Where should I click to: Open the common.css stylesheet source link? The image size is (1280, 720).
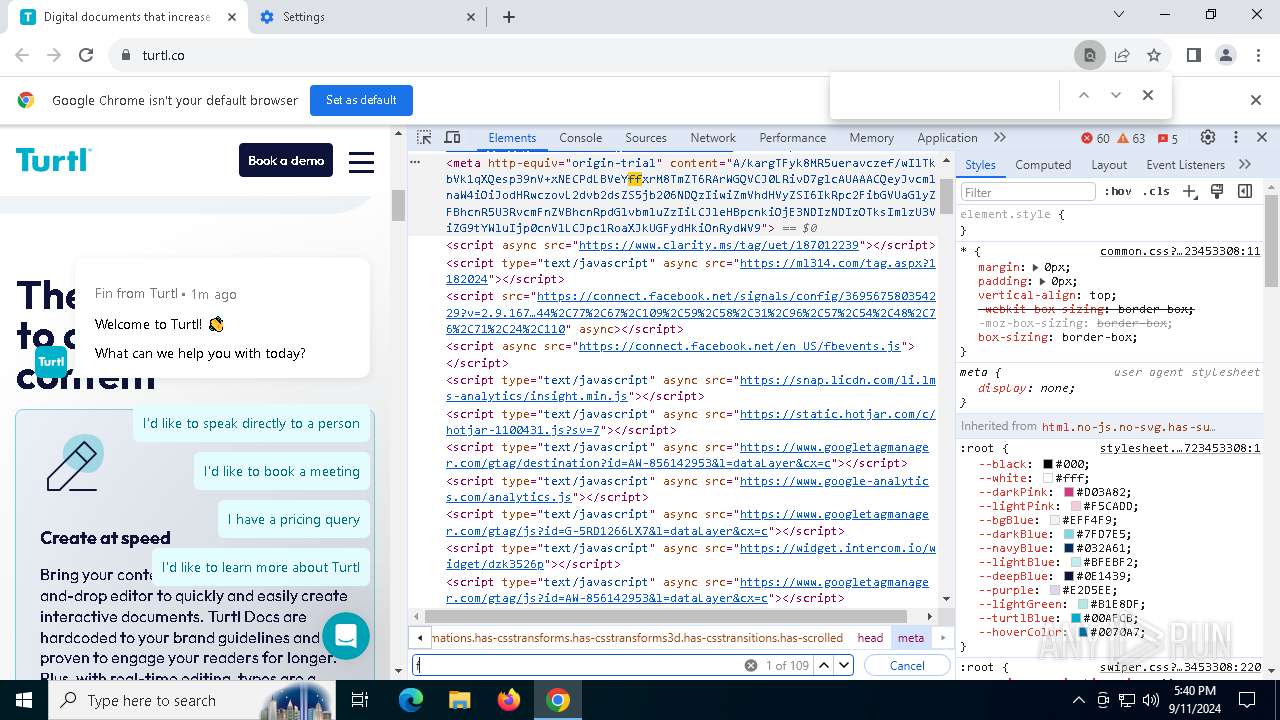click(1180, 252)
